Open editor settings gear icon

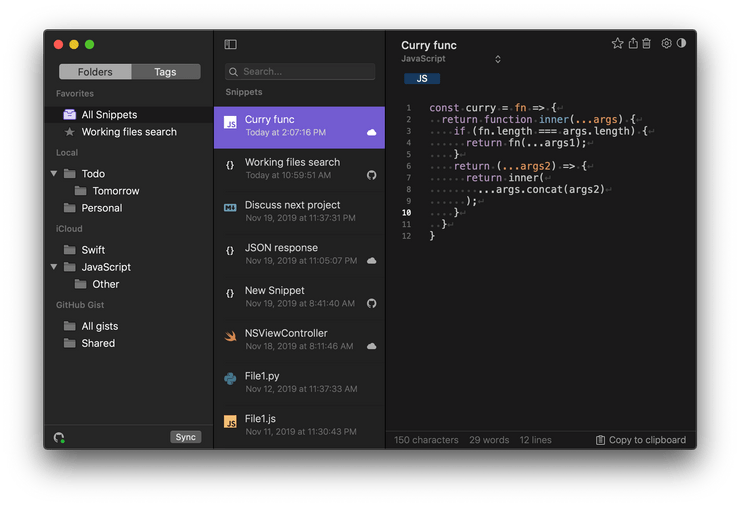pos(666,43)
